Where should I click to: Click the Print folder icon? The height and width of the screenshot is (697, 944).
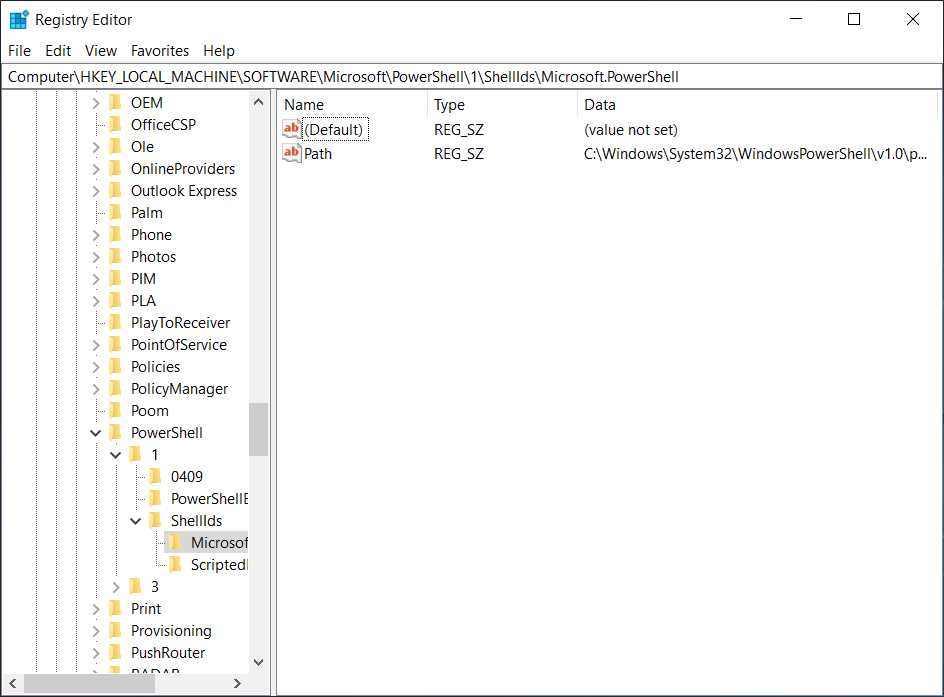[116, 609]
